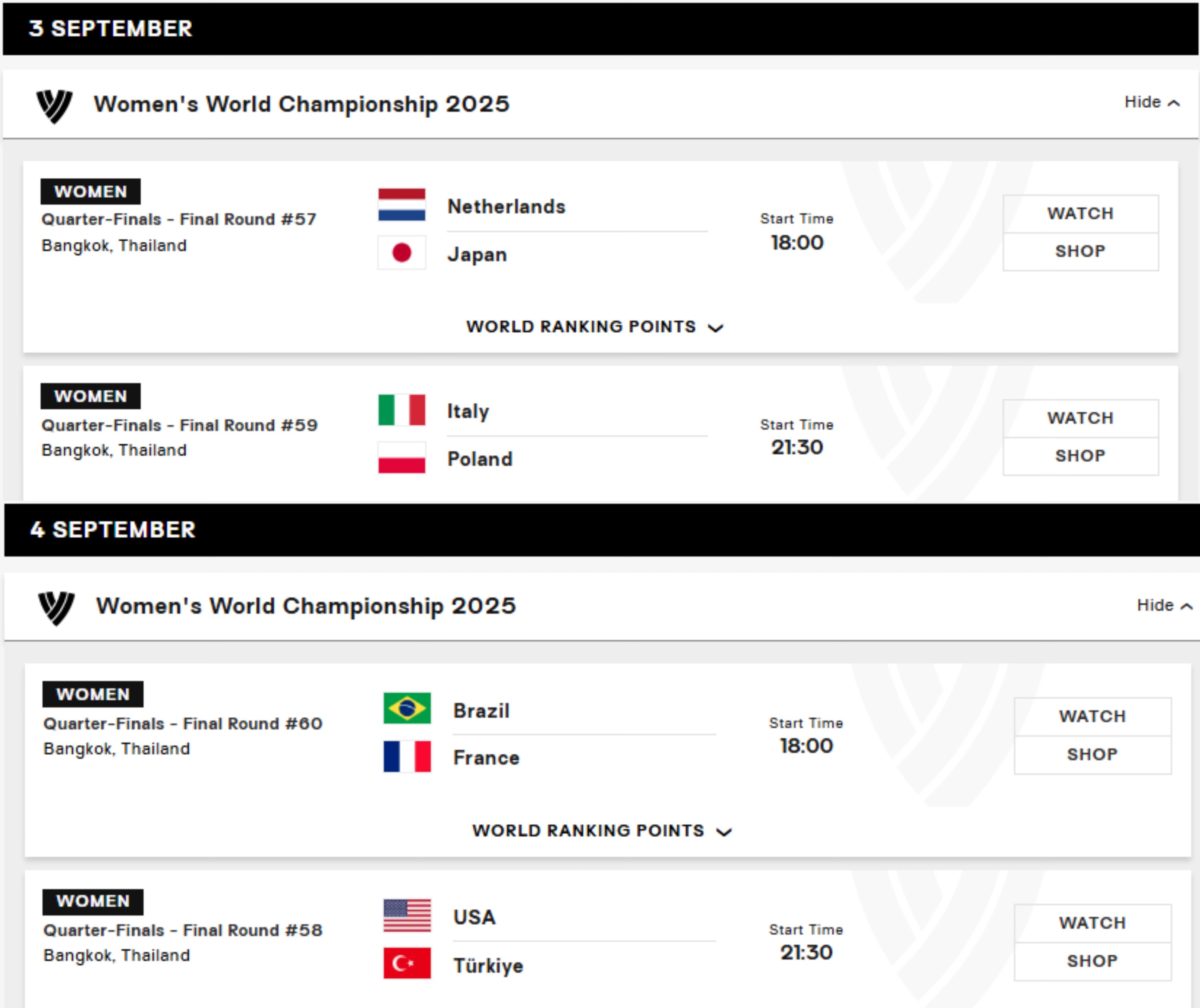1200x1008 pixels.
Task: Open Shop for the Italy vs Poland match
Action: pos(1080,456)
